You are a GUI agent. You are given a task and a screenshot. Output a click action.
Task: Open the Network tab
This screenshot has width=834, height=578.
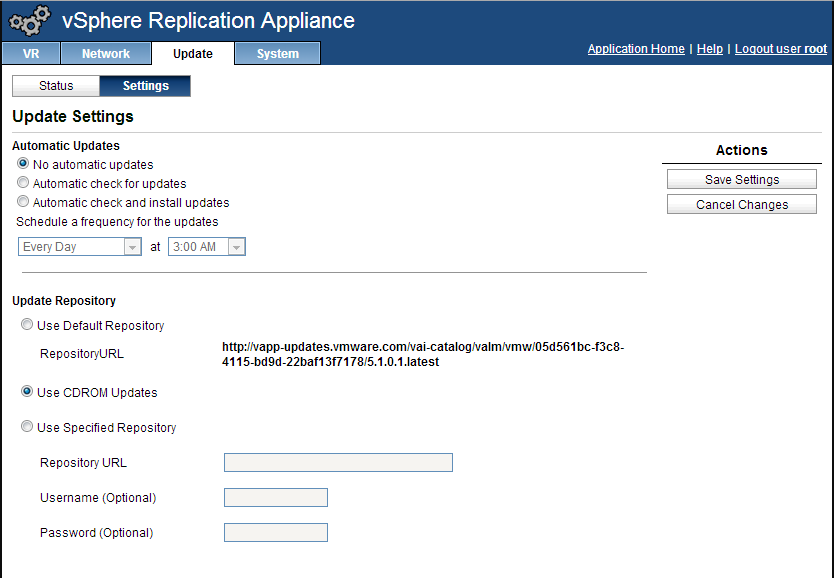(106, 54)
